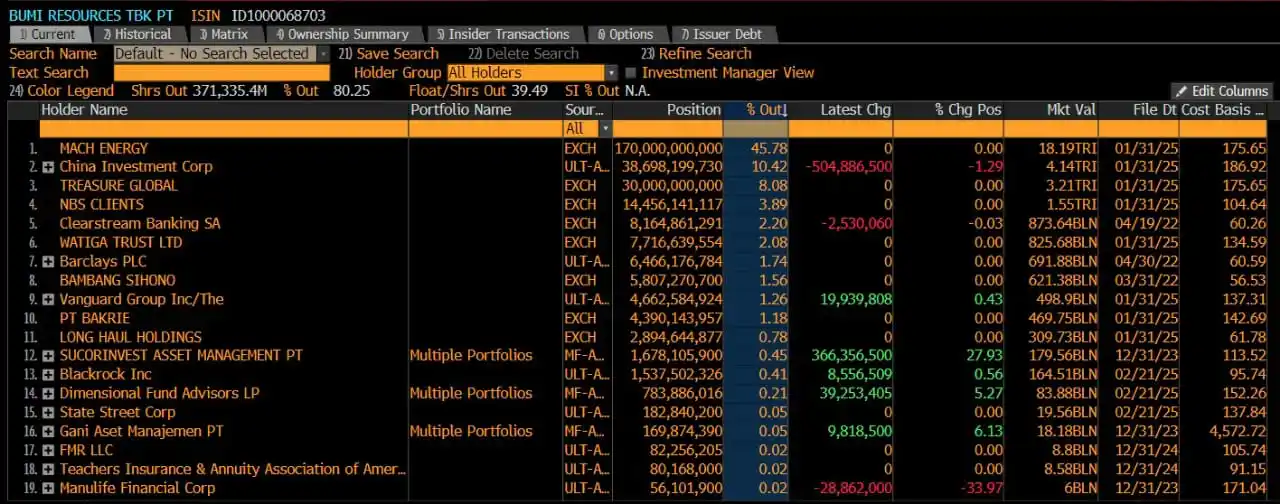Screen dimensions: 1280x504
Task: Switch to the Options tab
Action: pyautogui.click(x=625, y=34)
